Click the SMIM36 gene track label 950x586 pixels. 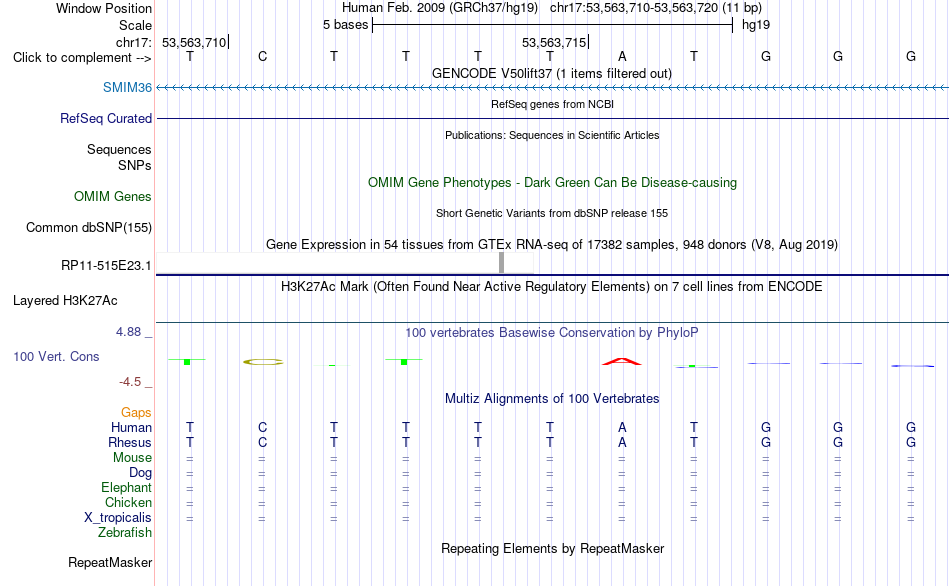coord(127,87)
